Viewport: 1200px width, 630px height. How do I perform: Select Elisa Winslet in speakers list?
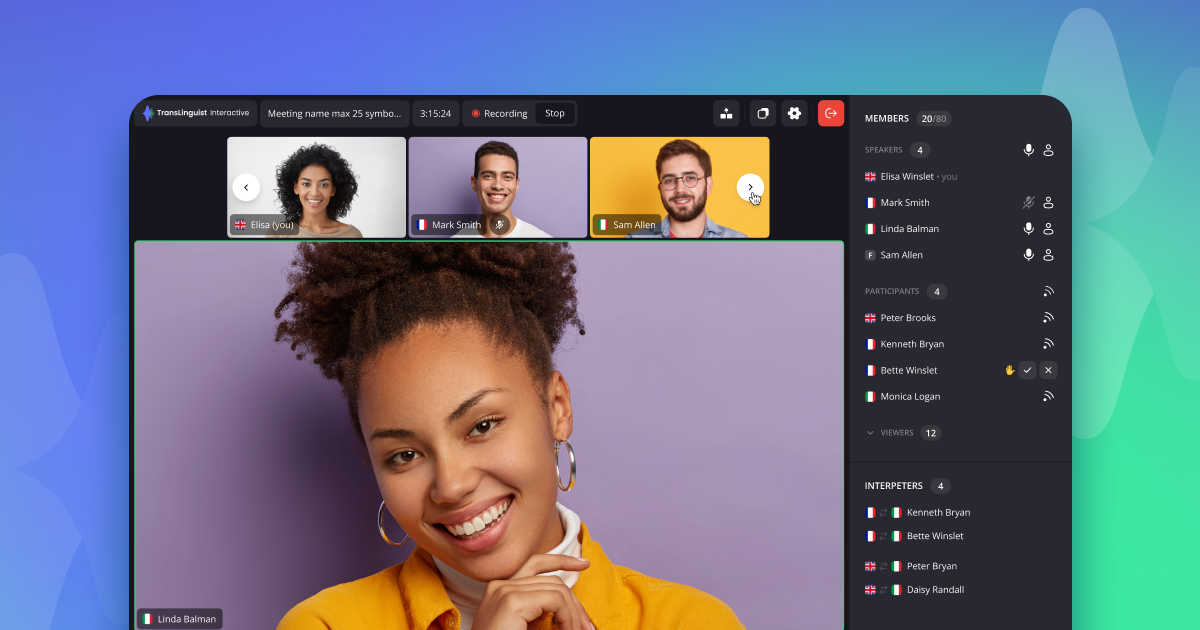coord(907,176)
